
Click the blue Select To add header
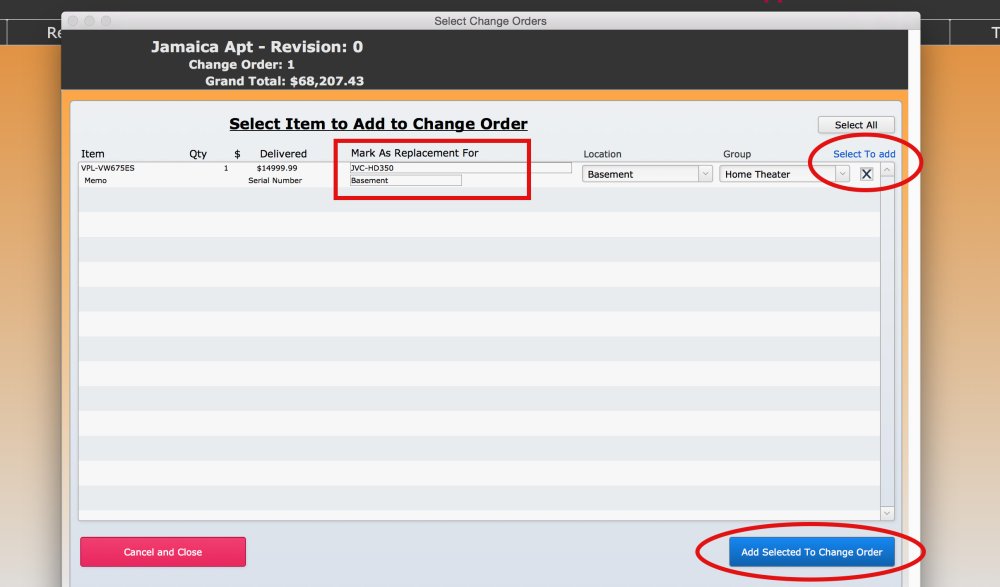(862, 153)
